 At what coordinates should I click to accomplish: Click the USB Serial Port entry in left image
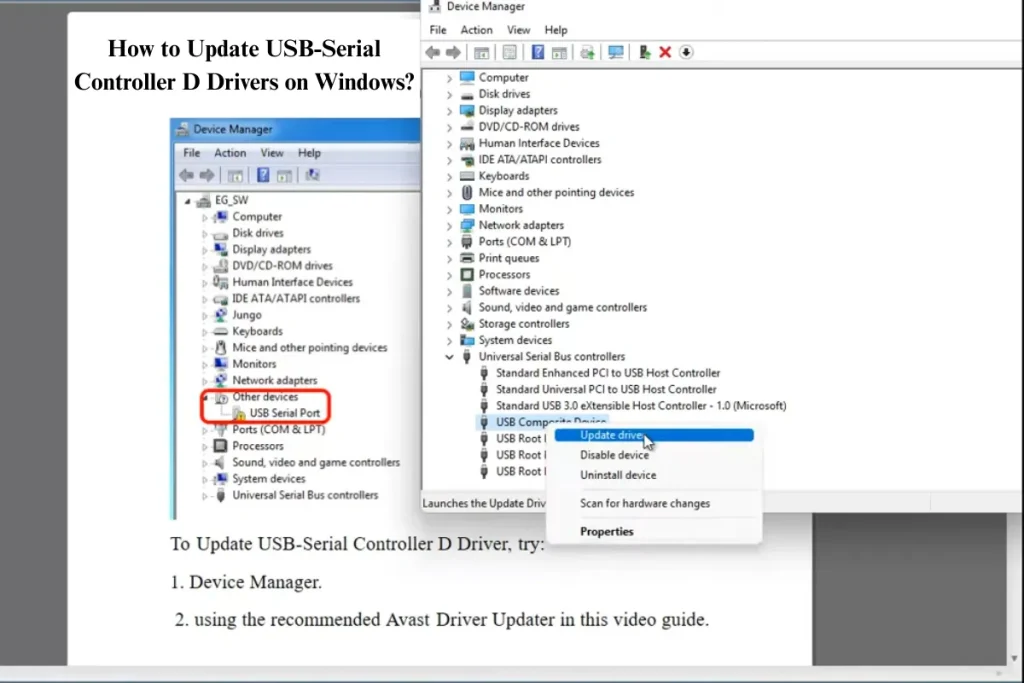[285, 413]
